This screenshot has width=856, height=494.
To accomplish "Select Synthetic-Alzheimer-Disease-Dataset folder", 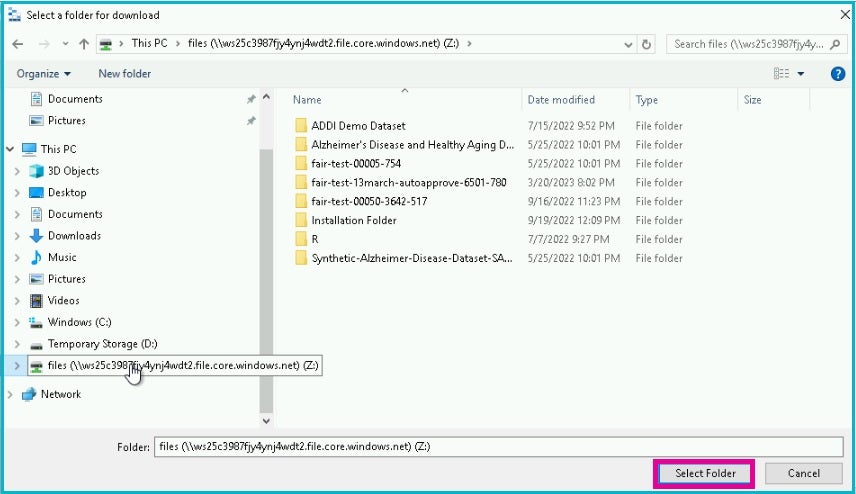I will [412, 258].
